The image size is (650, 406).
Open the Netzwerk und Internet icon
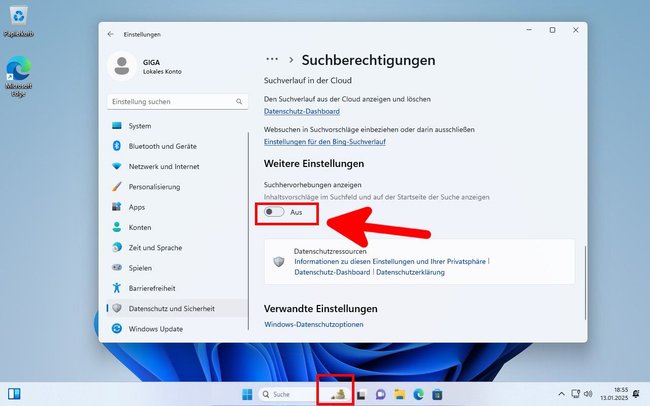coord(117,166)
